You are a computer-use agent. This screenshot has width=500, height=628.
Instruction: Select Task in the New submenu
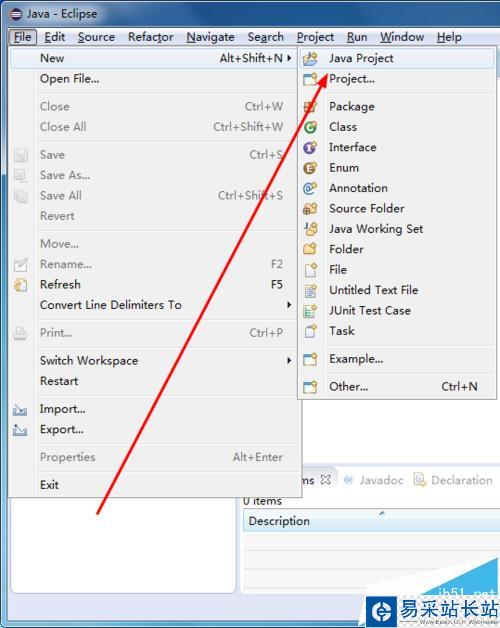(397, 331)
